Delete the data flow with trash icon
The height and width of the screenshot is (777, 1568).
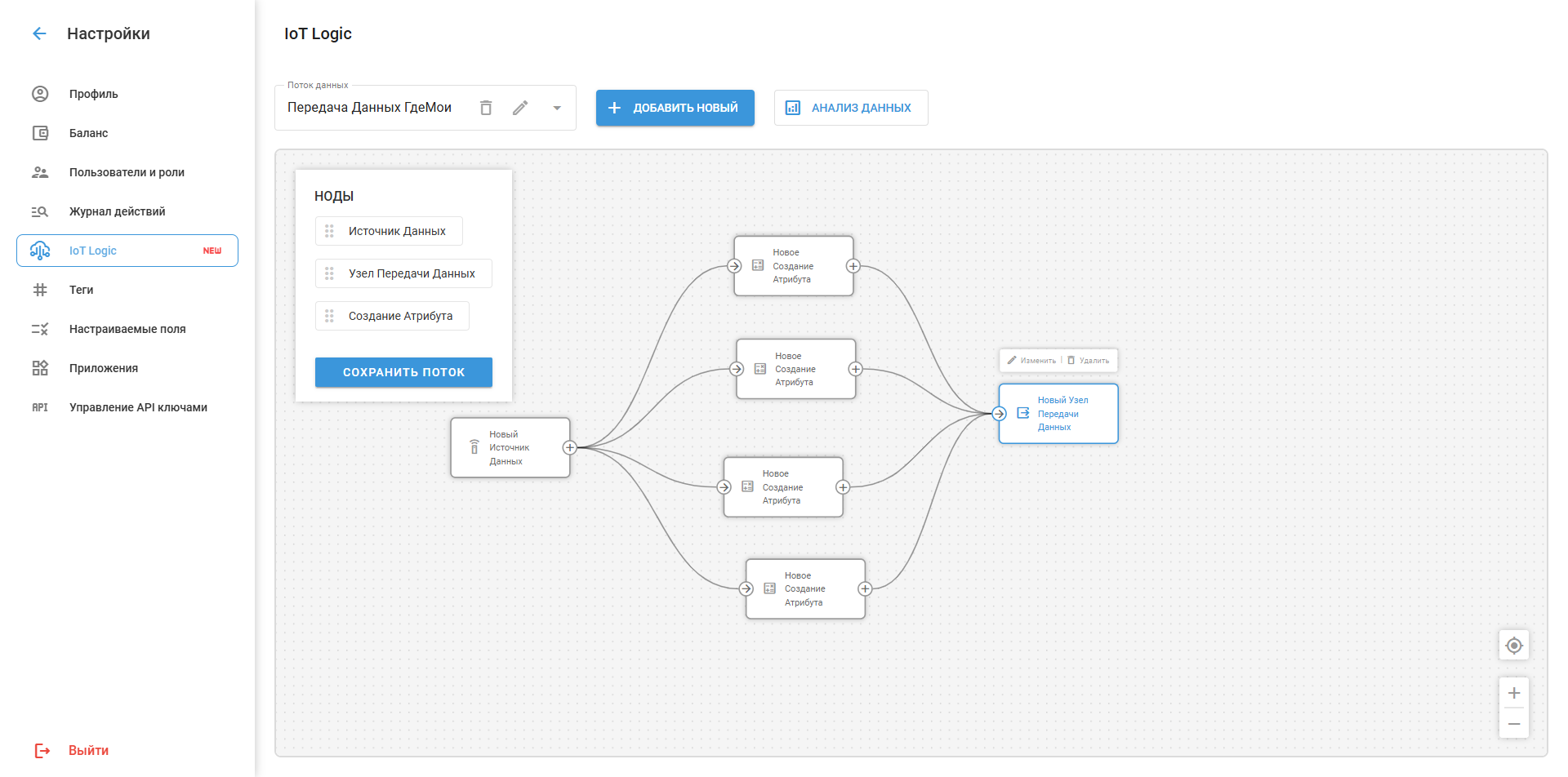click(486, 108)
